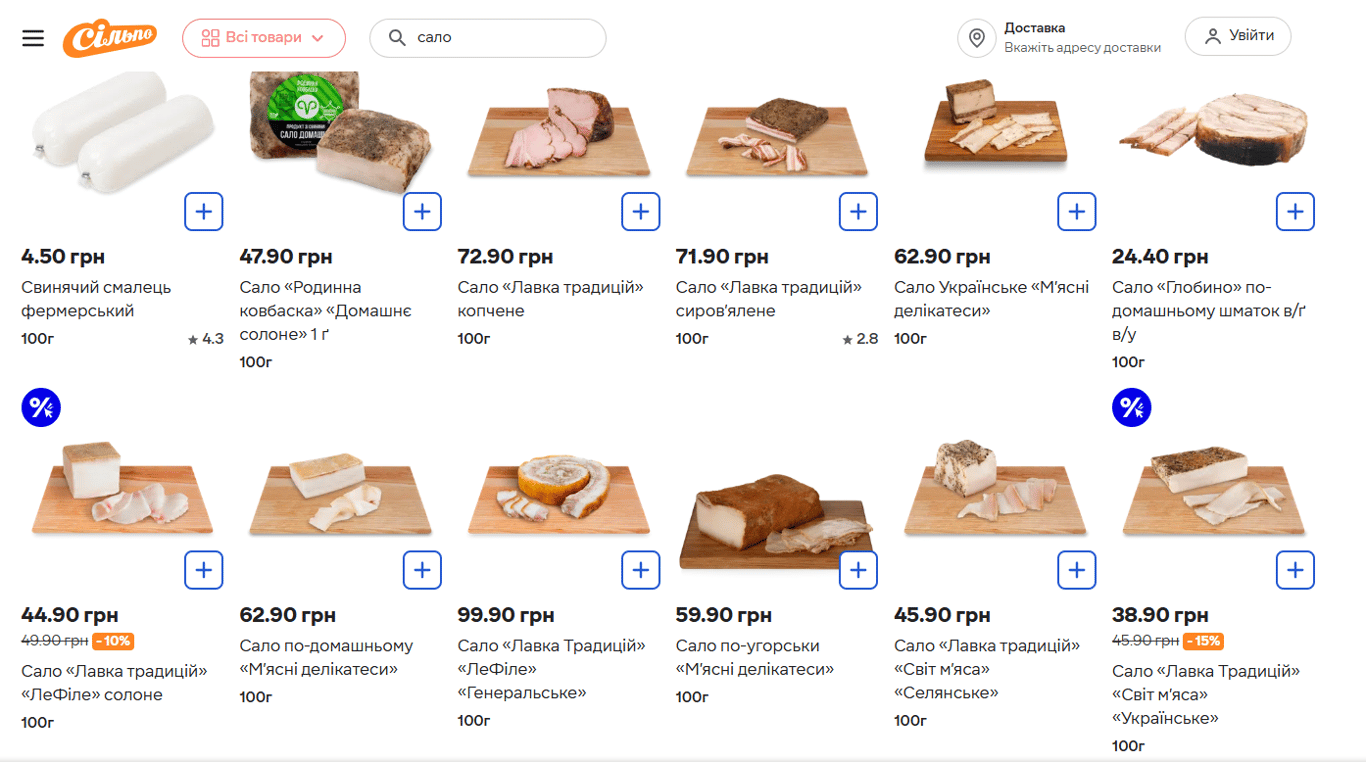Expand the Всі товари dropdown
This screenshot has width=1366, height=762.
click(x=264, y=38)
